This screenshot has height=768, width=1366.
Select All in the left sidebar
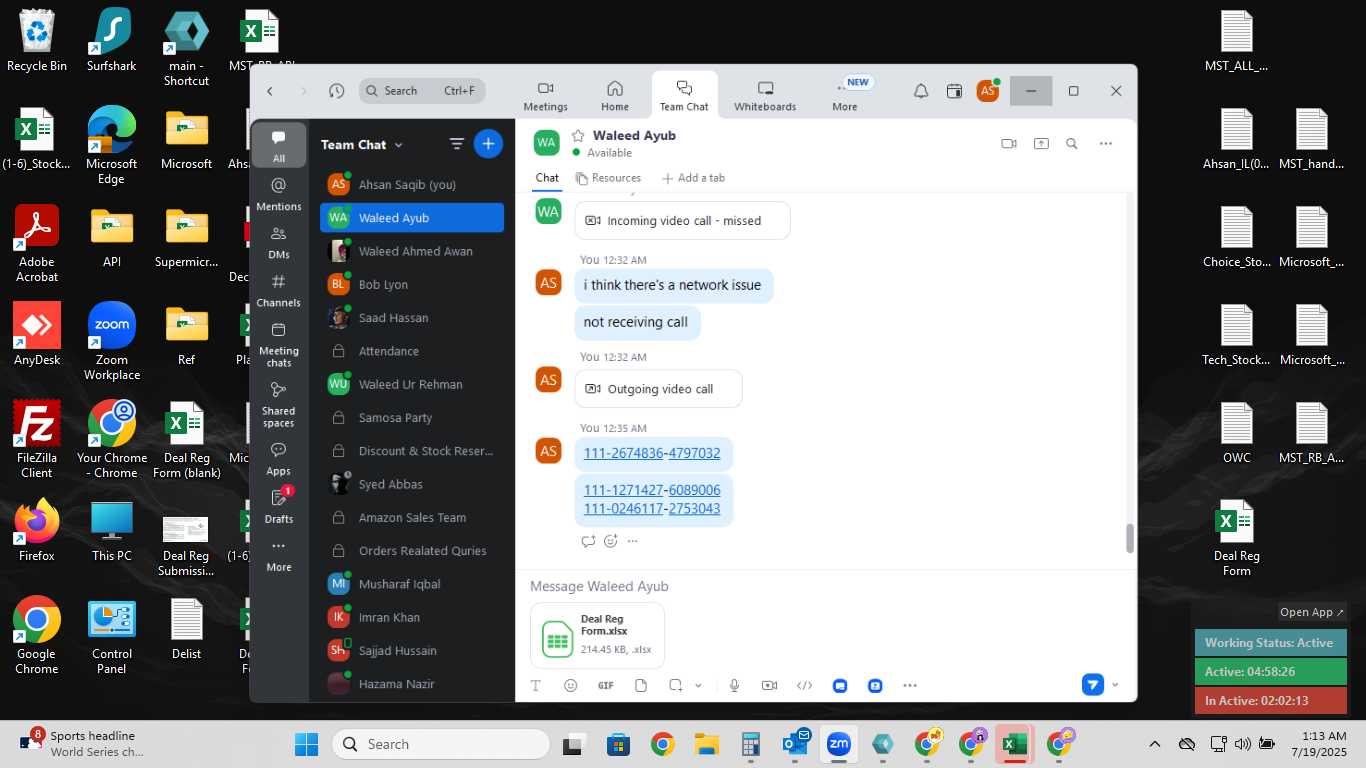click(x=279, y=146)
